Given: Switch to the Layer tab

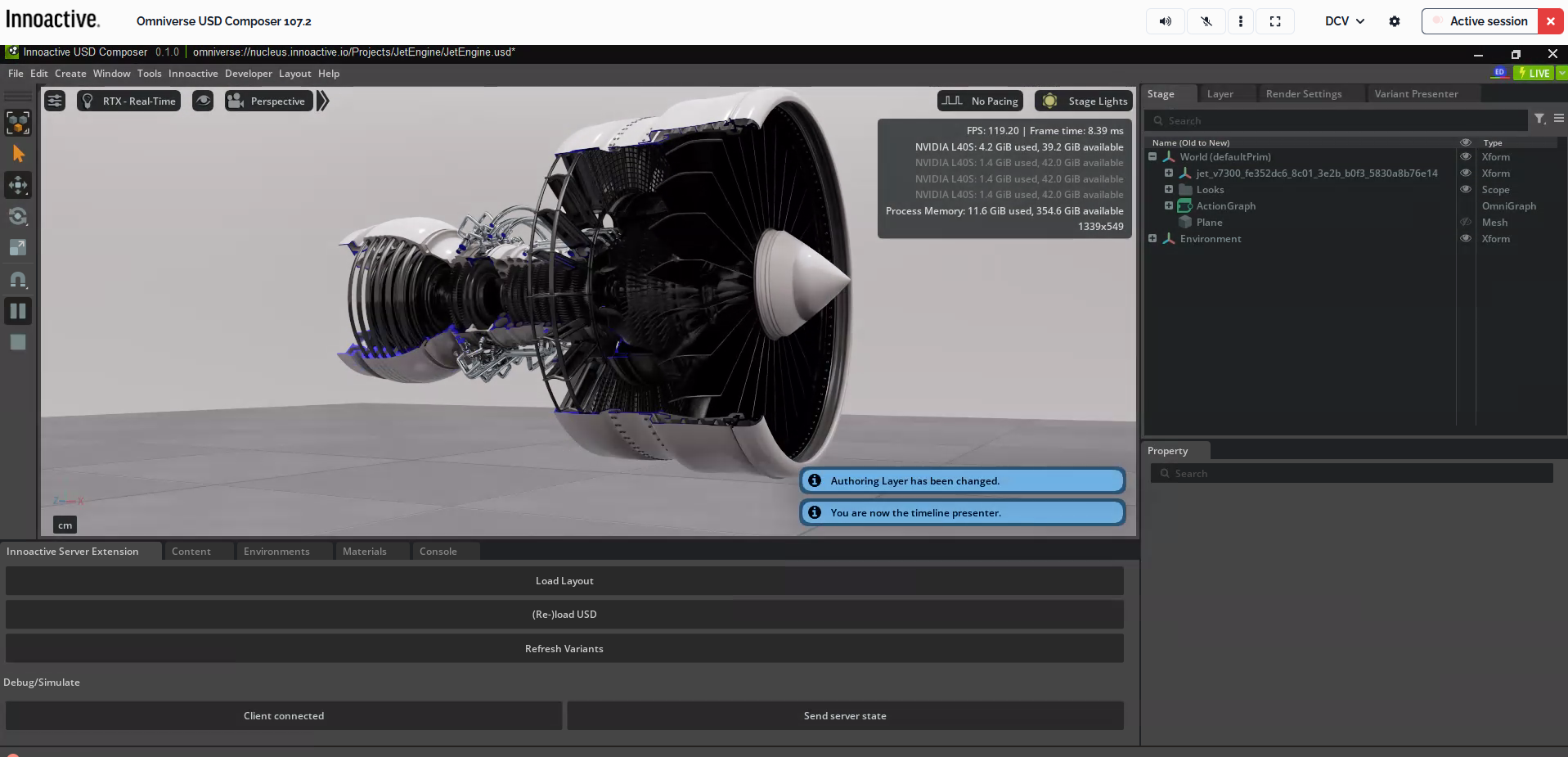Looking at the screenshot, I should [1222, 93].
